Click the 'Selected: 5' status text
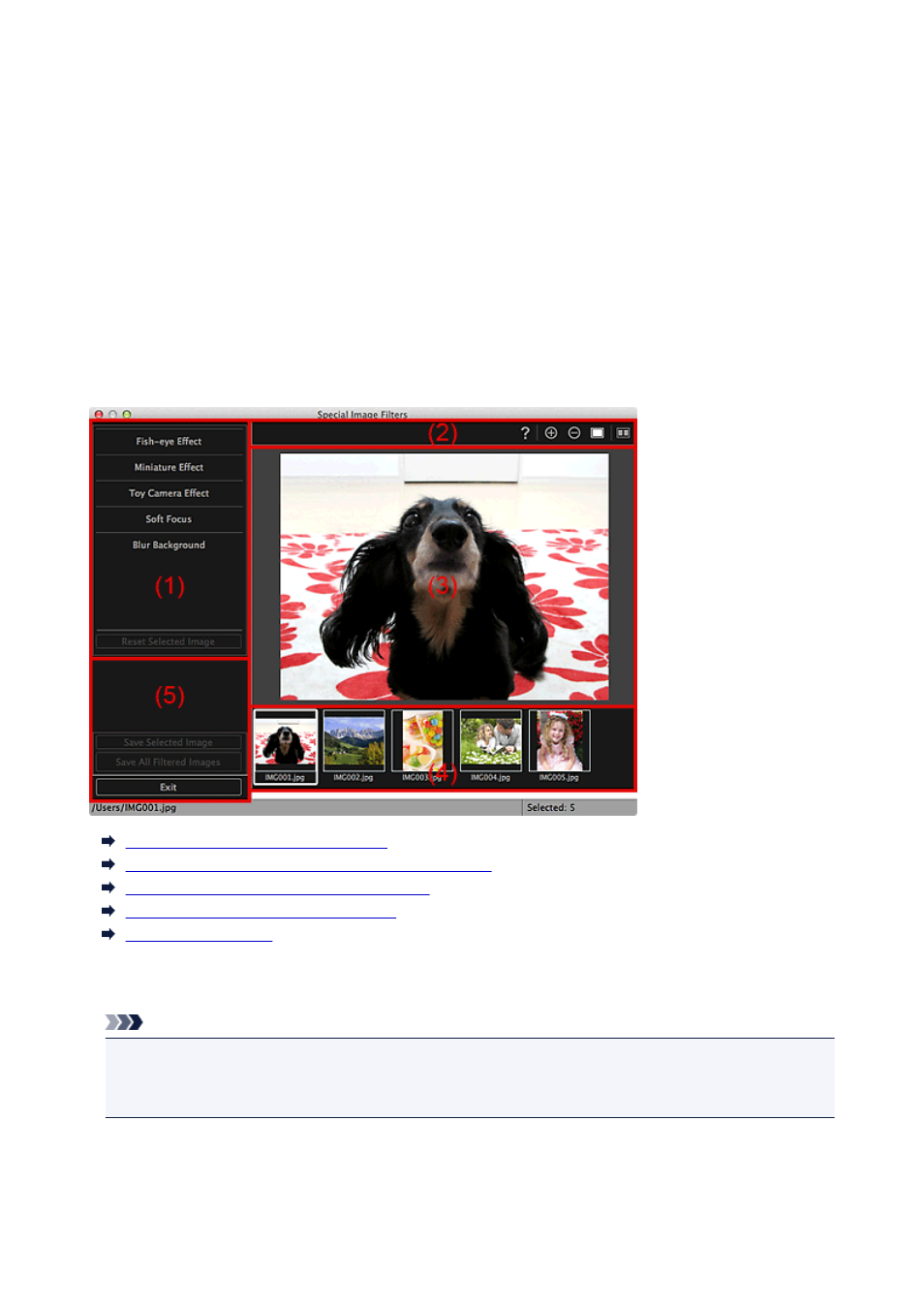The image size is (924, 1308). coord(551,808)
